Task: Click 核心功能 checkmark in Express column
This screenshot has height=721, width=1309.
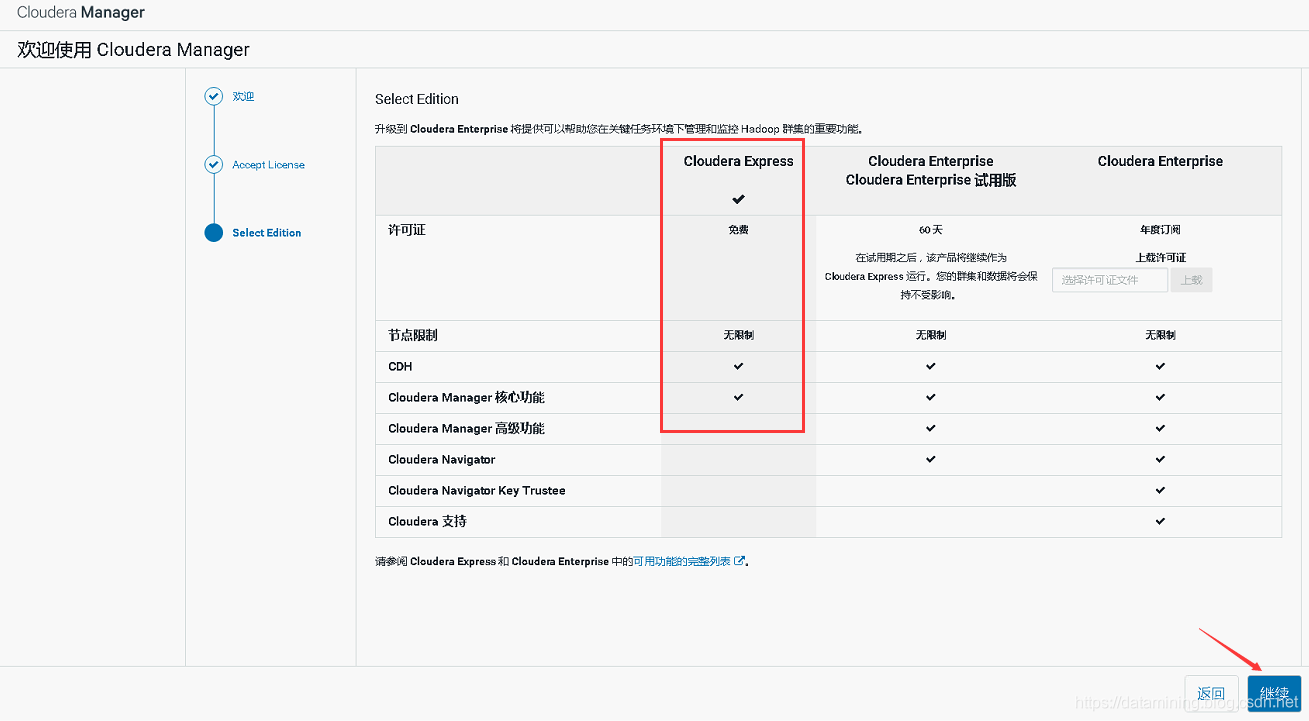Action: pyautogui.click(x=738, y=397)
